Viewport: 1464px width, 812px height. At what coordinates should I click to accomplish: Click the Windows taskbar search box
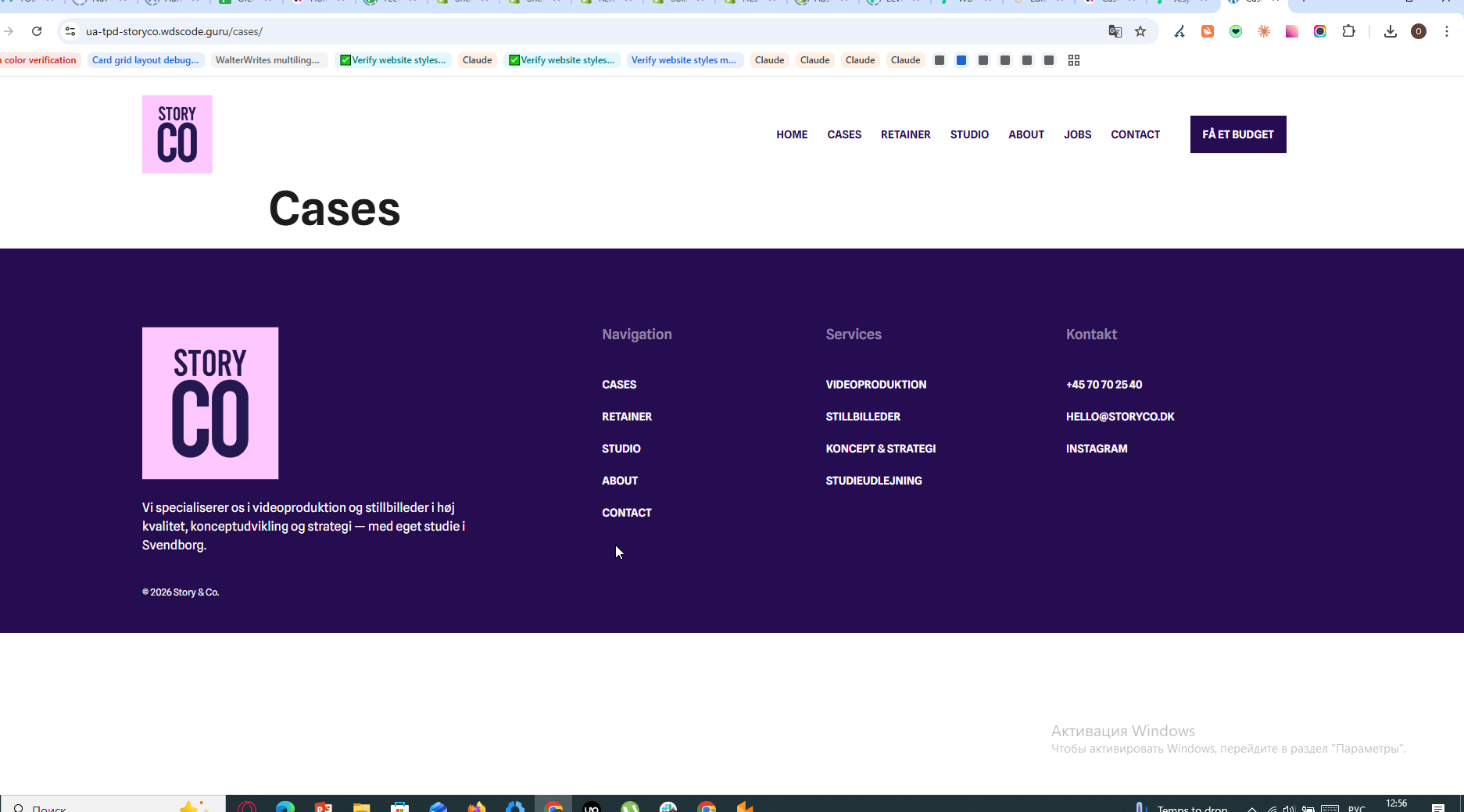pos(113,805)
